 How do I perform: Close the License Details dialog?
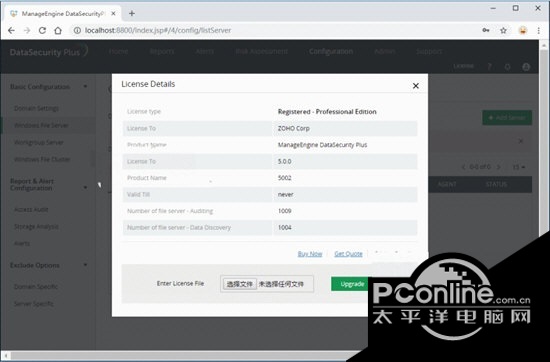click(416, 86)
